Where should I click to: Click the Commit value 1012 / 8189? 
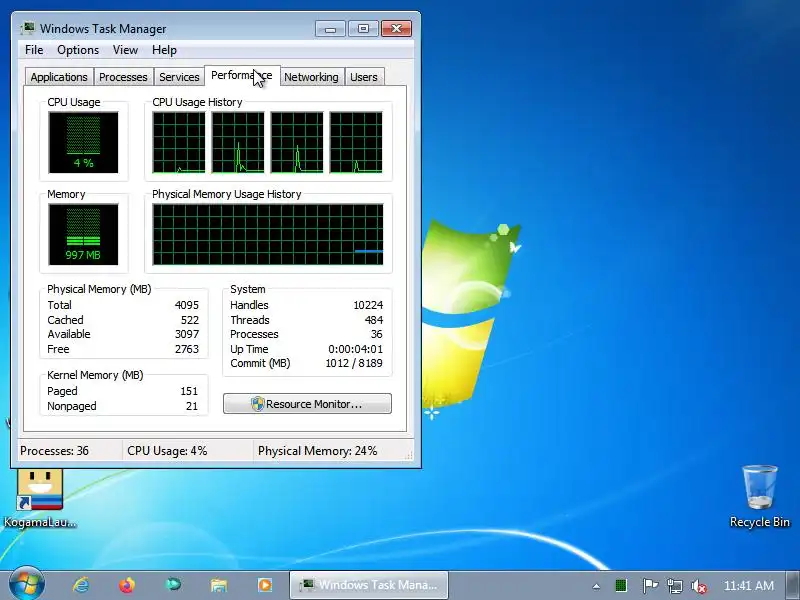click(x=354, y=363)
